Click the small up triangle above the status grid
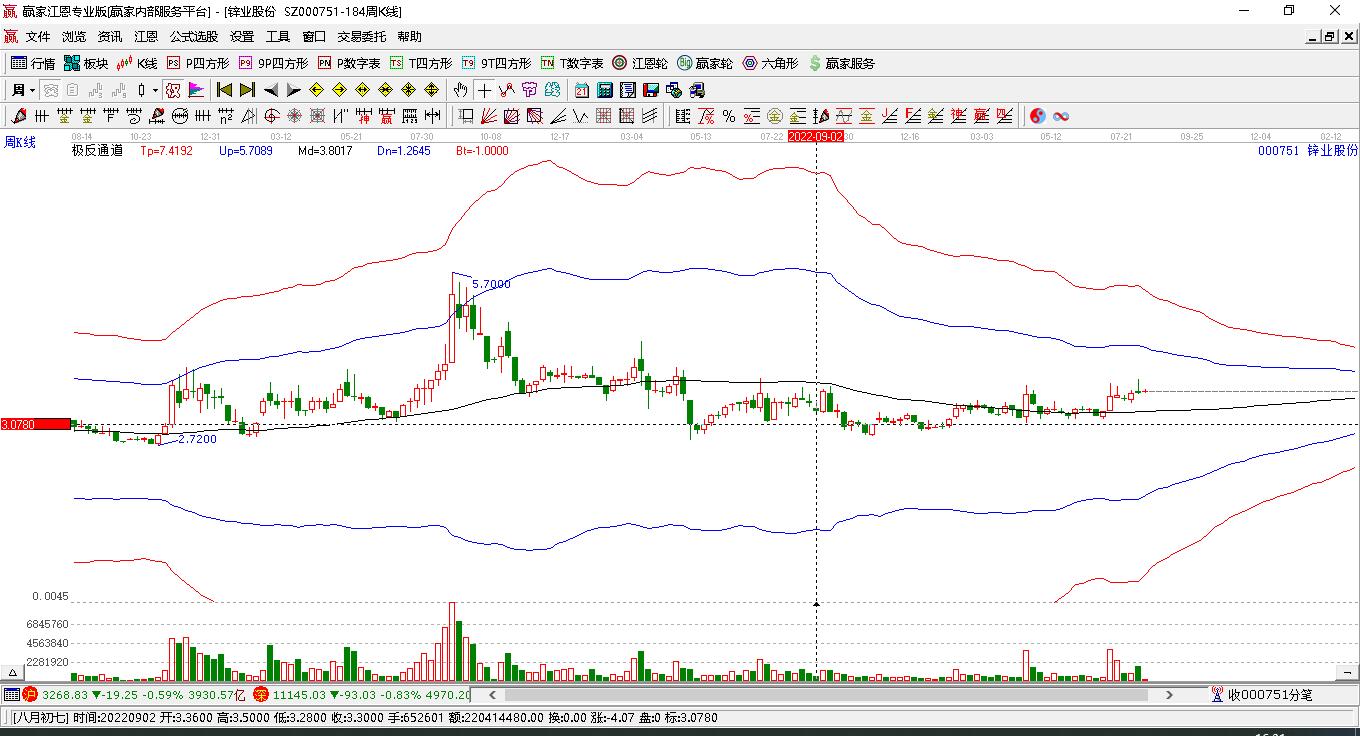This screenshot has width=1360, height=736. 13,674
